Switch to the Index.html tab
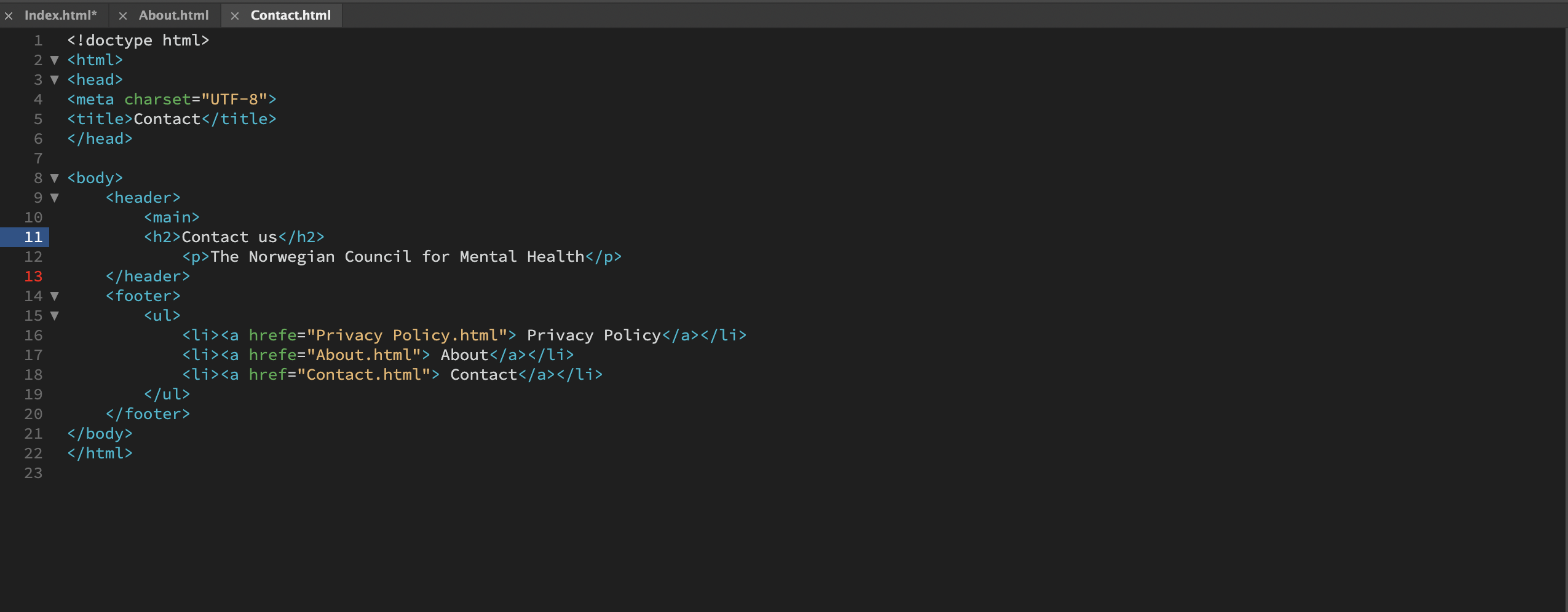This screenshot has width=1568, height=612. point(60,15)
